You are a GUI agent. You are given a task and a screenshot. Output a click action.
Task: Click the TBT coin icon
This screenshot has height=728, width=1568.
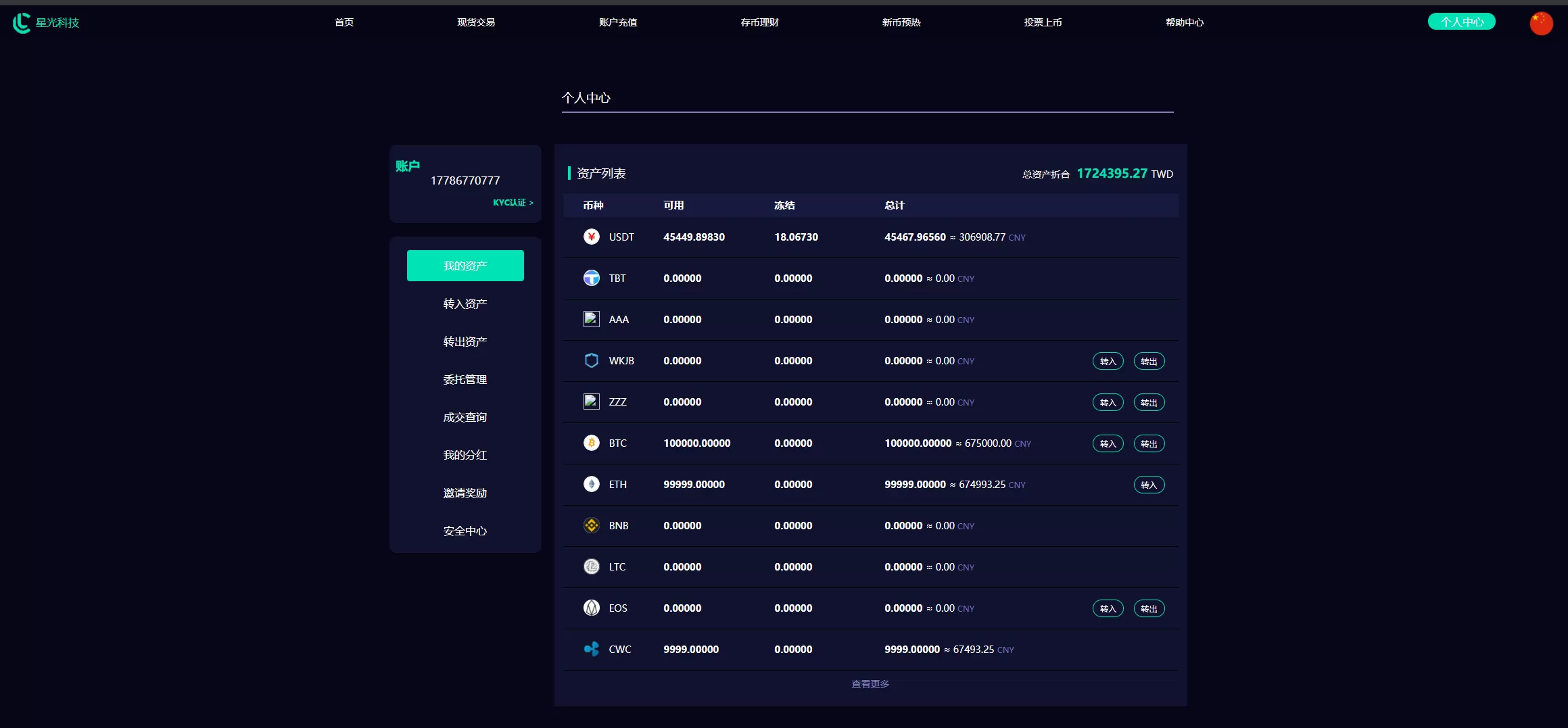pos(591,278)
